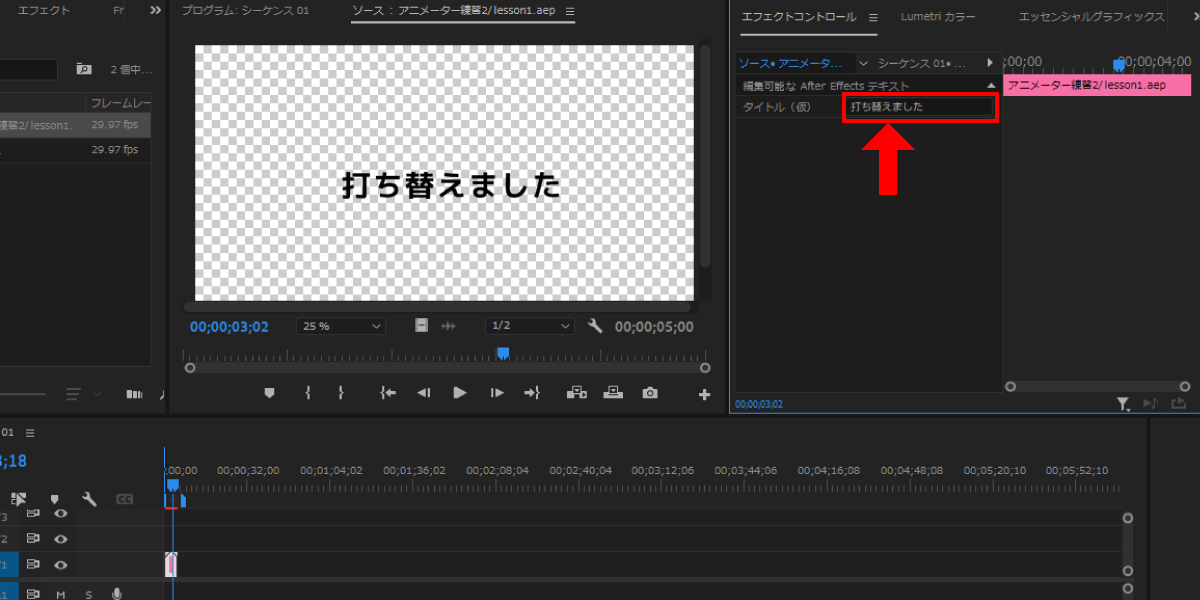The image size is (1200, 600).
Task: Hide the V1 track eye toggle
Action: tap(61, 565)
